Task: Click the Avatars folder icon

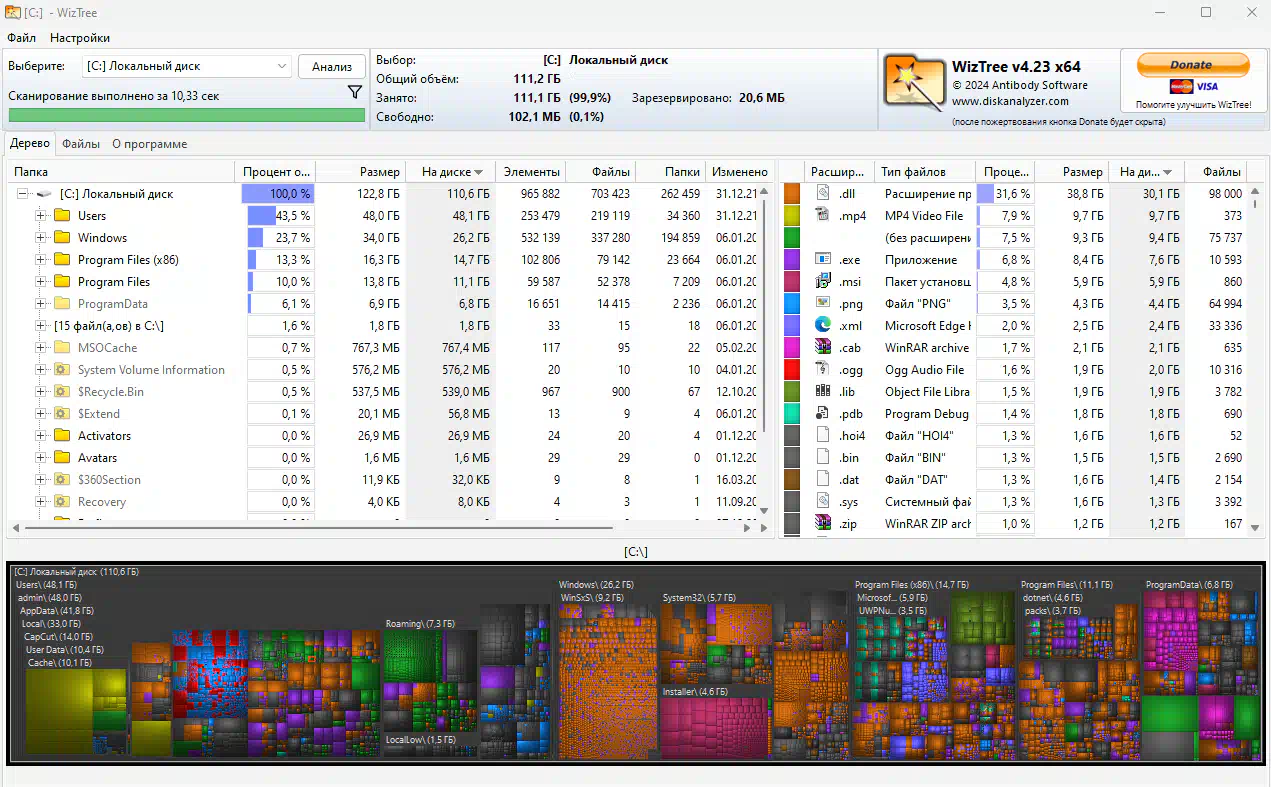Action: click(62, 458)
